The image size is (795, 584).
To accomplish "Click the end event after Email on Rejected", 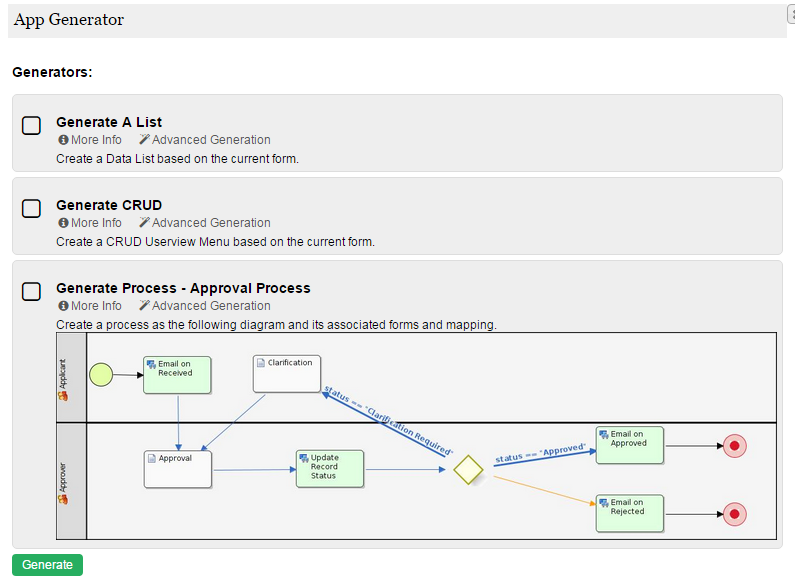I will (735, 515).
